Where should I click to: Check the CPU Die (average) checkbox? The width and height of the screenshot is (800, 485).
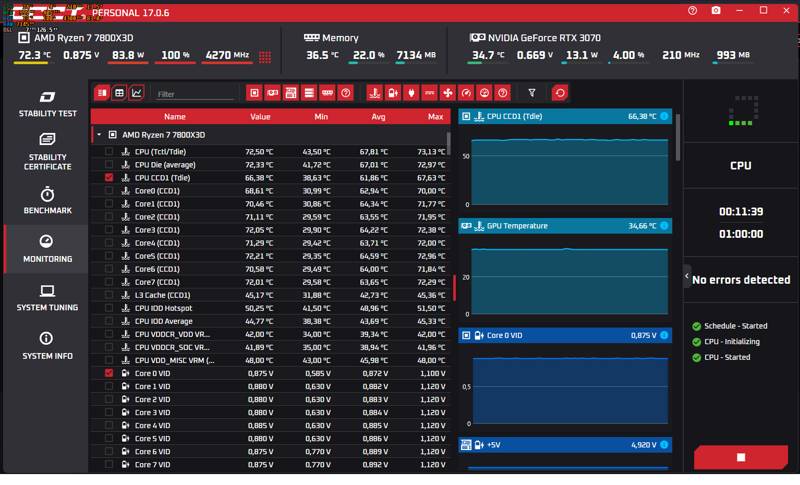coord(109,164)
